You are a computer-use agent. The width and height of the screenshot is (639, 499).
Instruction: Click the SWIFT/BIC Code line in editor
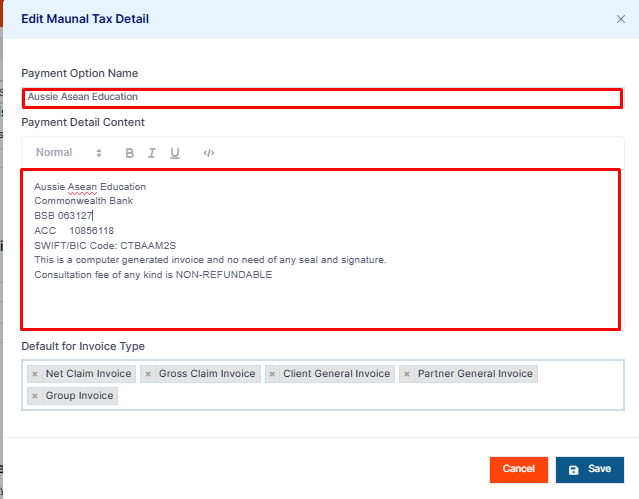[x=105, y=246]
